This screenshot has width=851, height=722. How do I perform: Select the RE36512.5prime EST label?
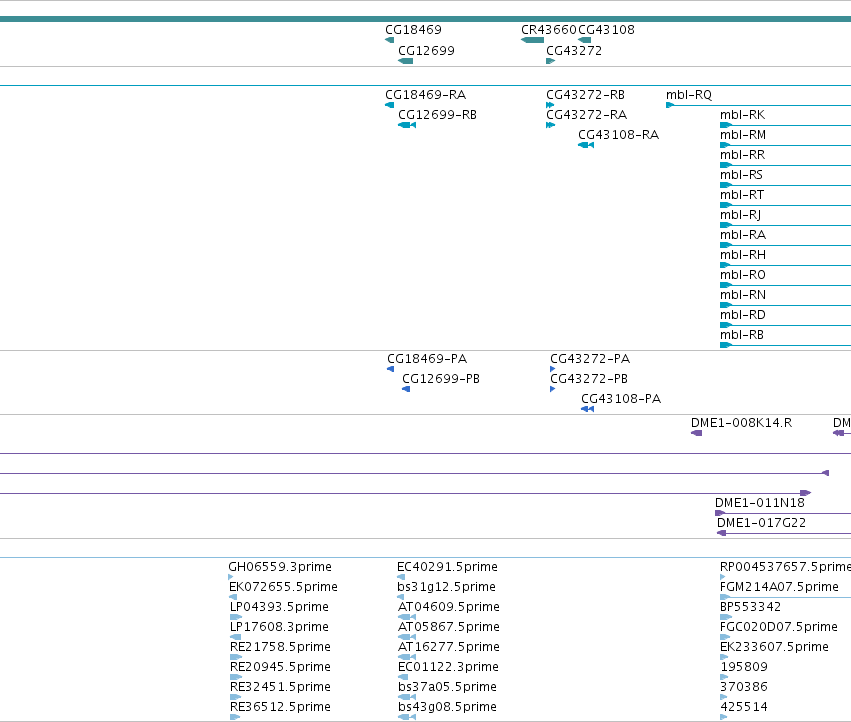(x=280, y=707)
